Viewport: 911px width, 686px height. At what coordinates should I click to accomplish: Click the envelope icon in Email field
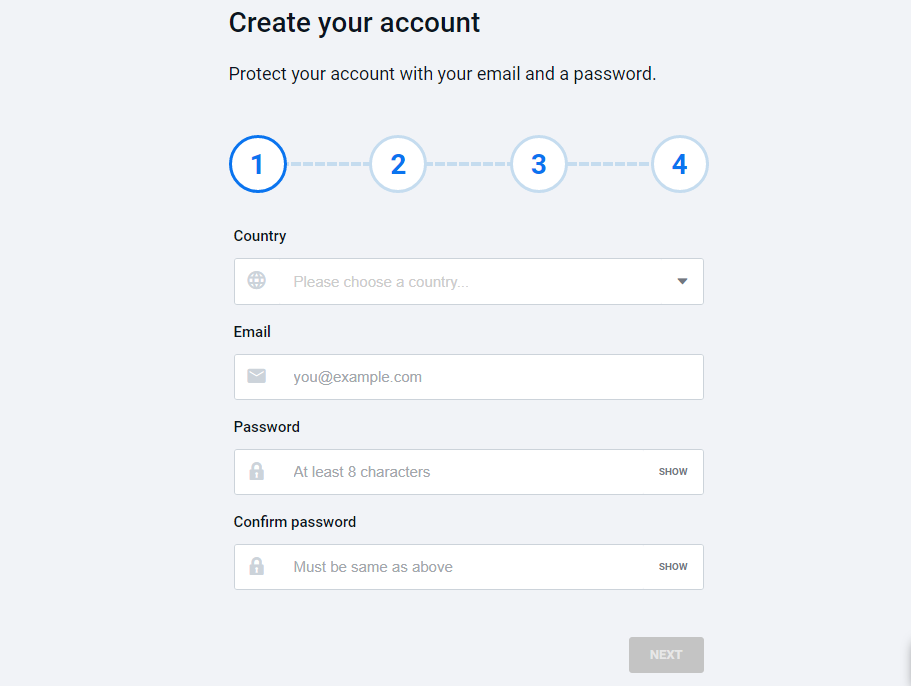[257, 376]
